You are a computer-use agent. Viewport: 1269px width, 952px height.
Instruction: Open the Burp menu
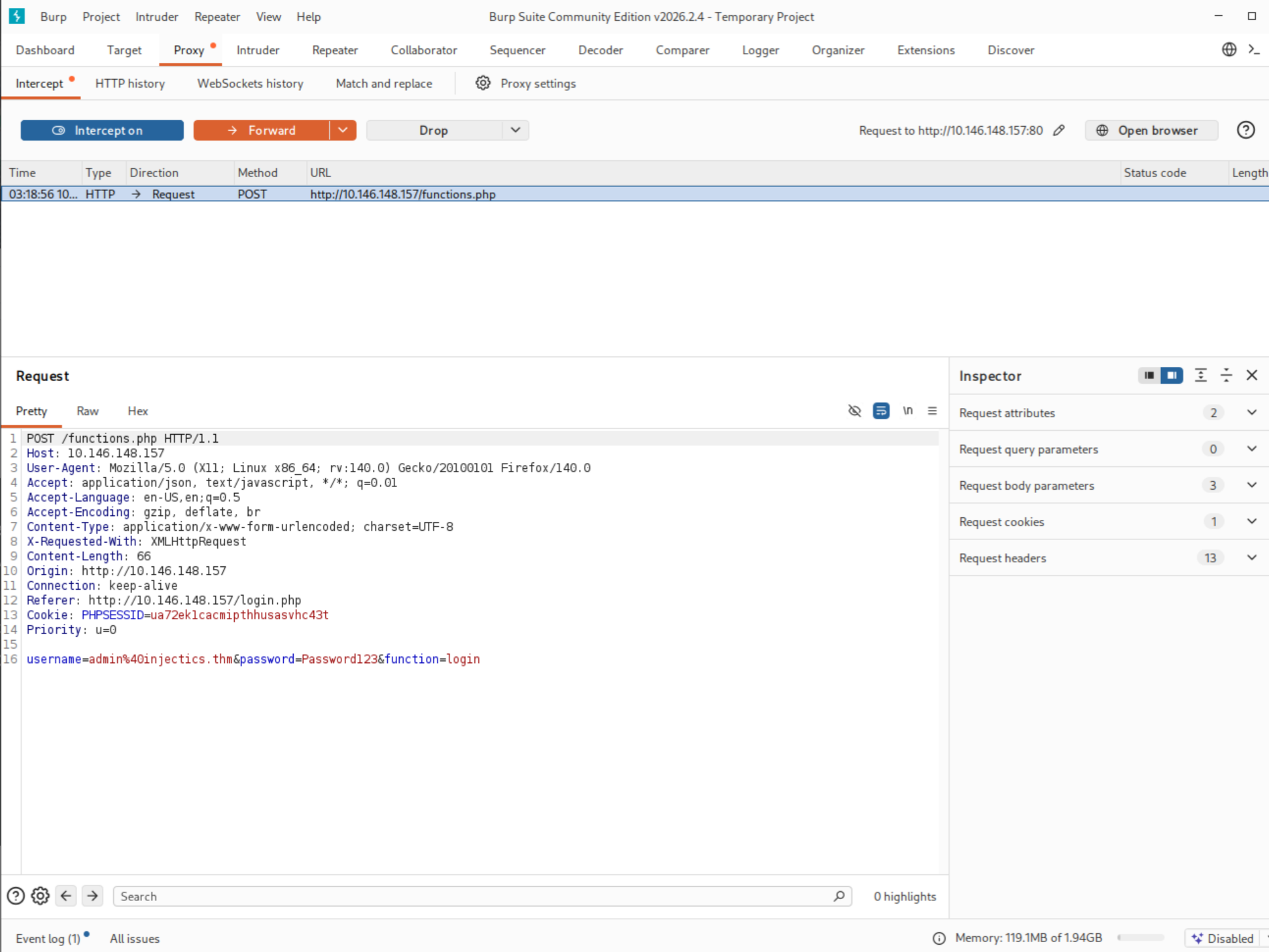click(x=53, y=16)
